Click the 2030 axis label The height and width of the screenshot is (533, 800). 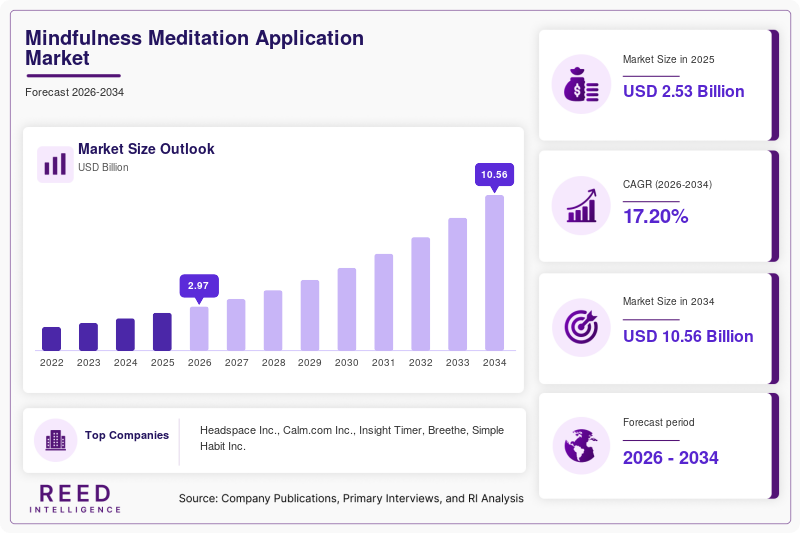[347, 363]
